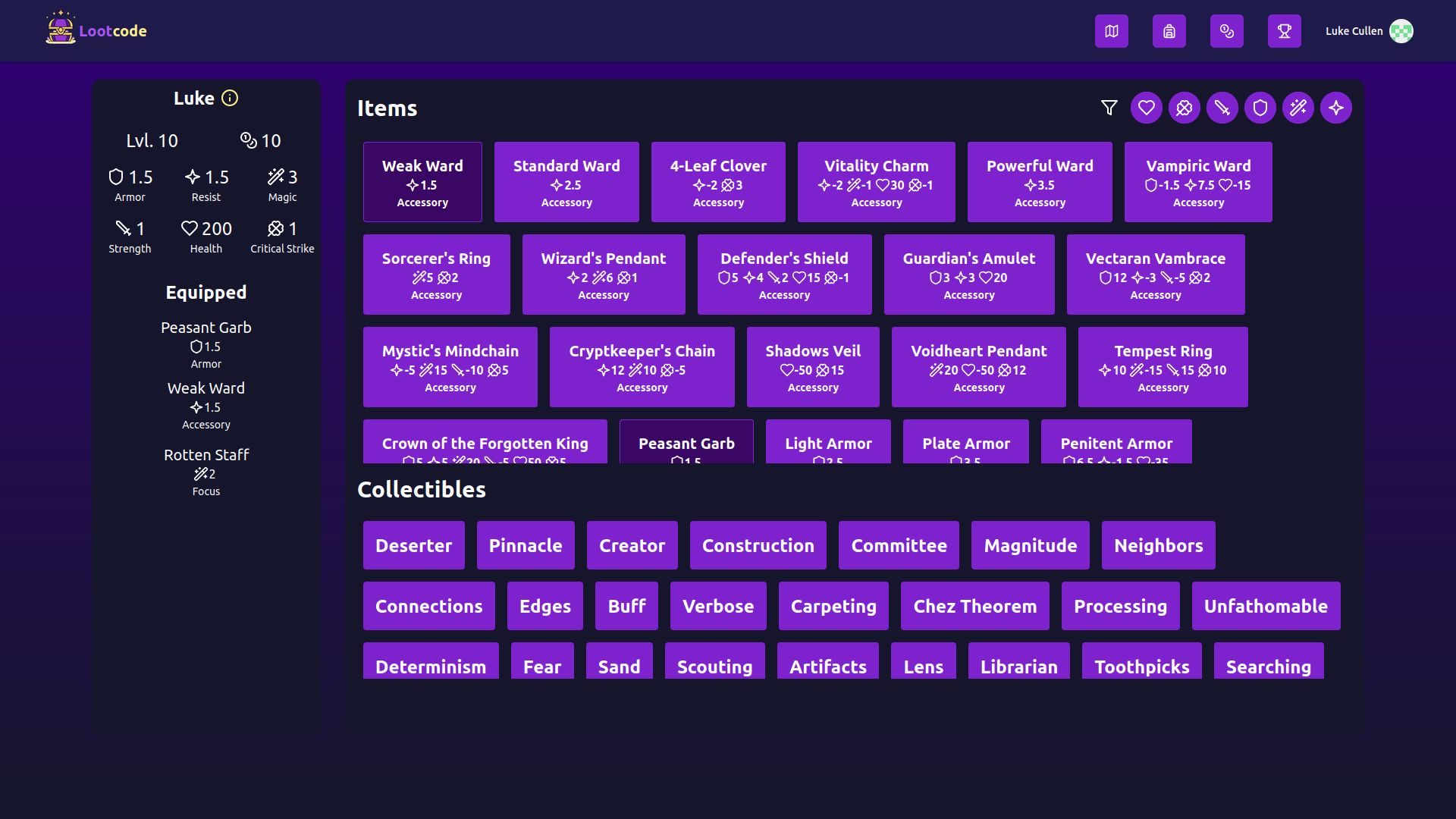The image size is (1456, 819).
Task: Select the Vitality Charm item
Action: [877, 182]
